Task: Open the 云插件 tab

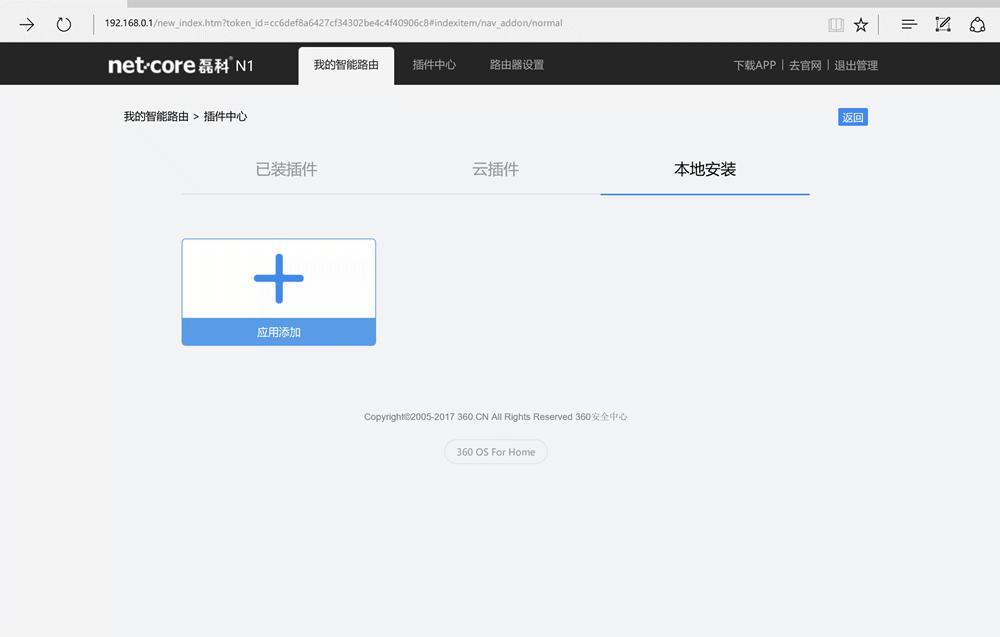Action: pyautogui.click(x=495, y=169)
